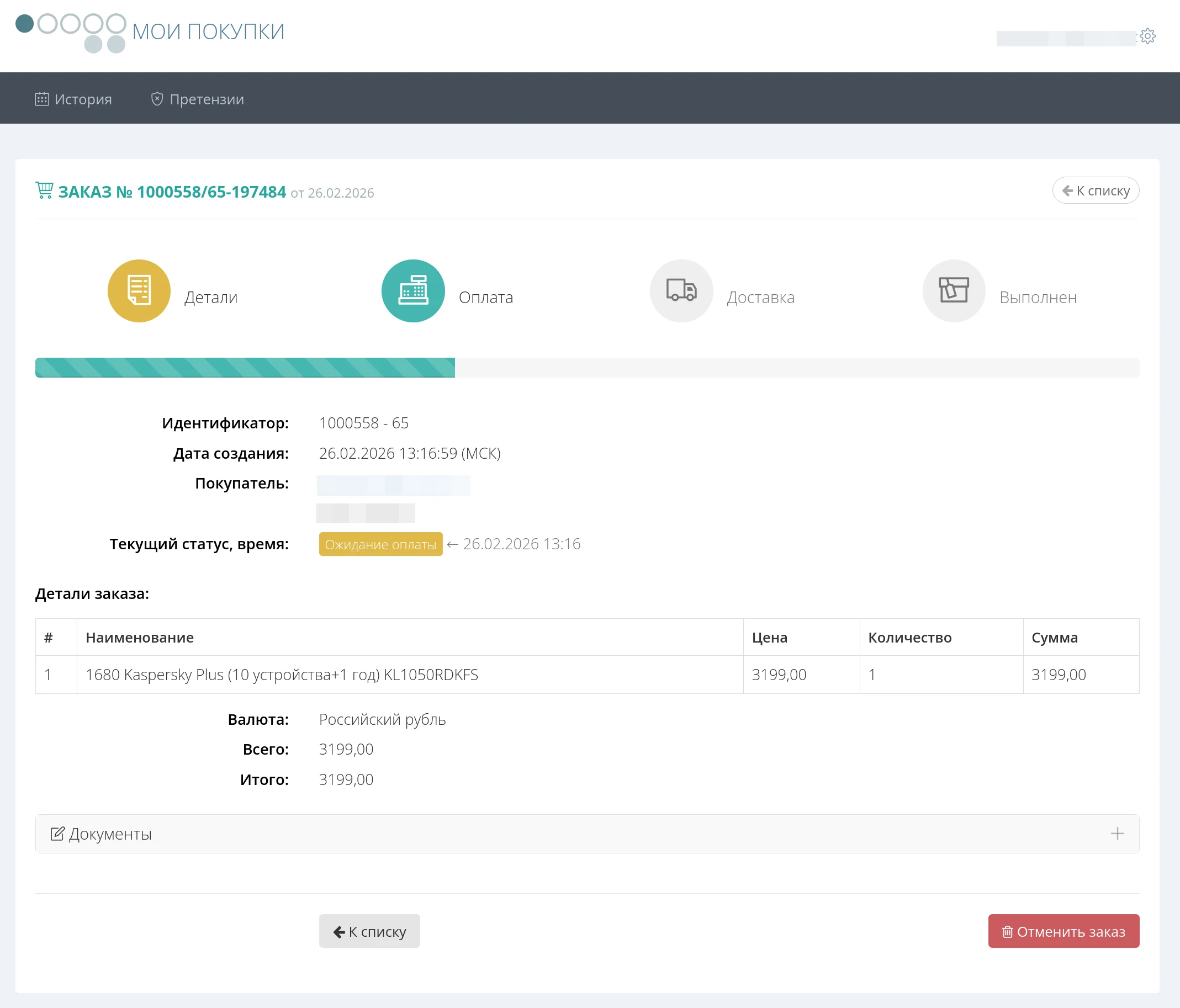Click the top-right К списку button
Screen dimensions: 1180x1008
pos(1095,191)
